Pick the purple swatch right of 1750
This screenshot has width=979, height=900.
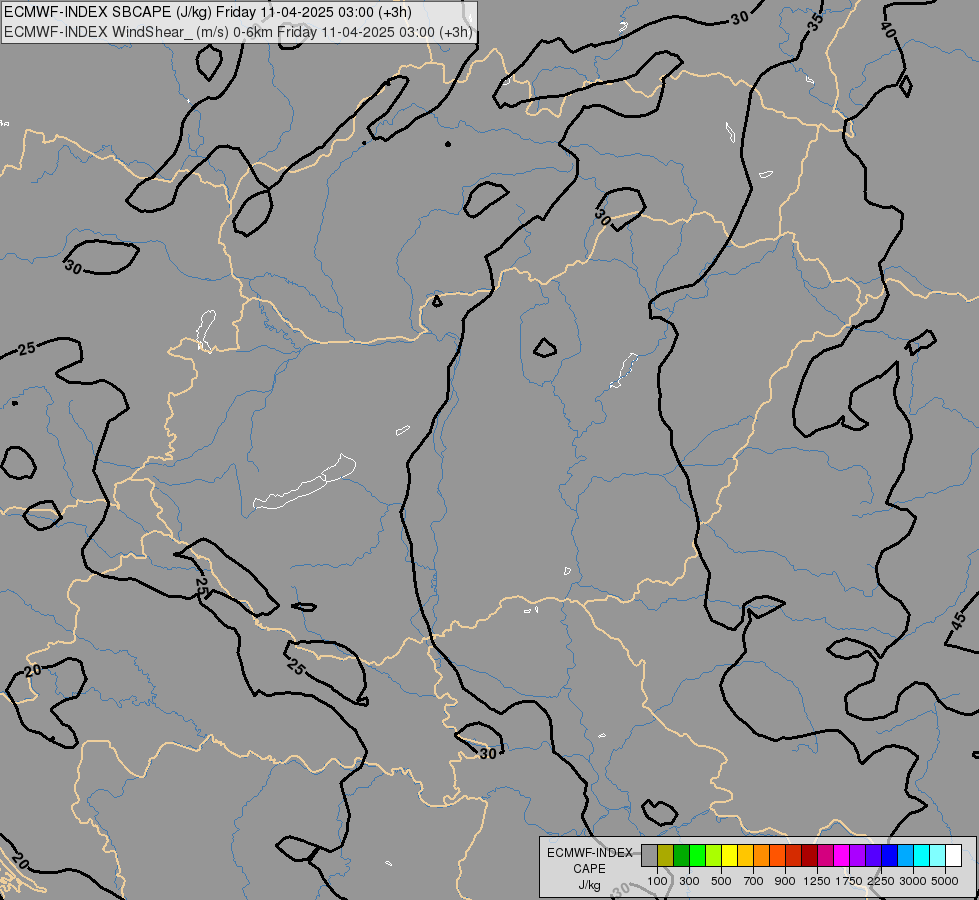857,856
